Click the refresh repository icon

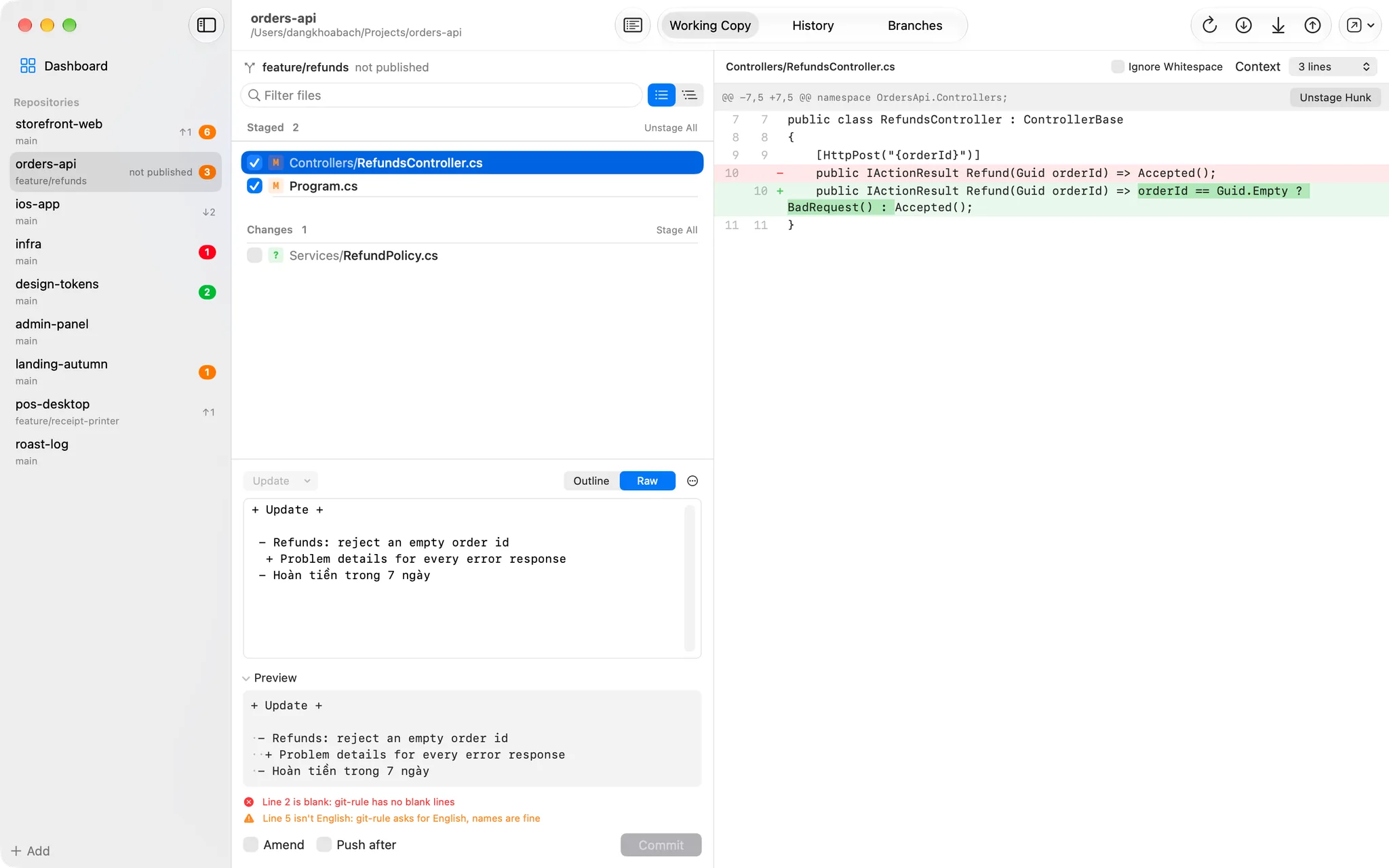click(x=1209, y=25)
